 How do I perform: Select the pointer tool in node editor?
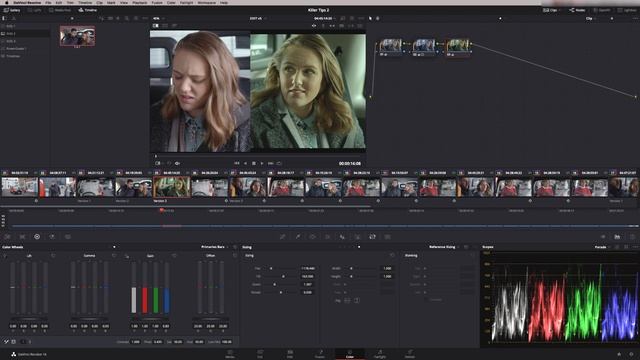[x=371, y=18]
